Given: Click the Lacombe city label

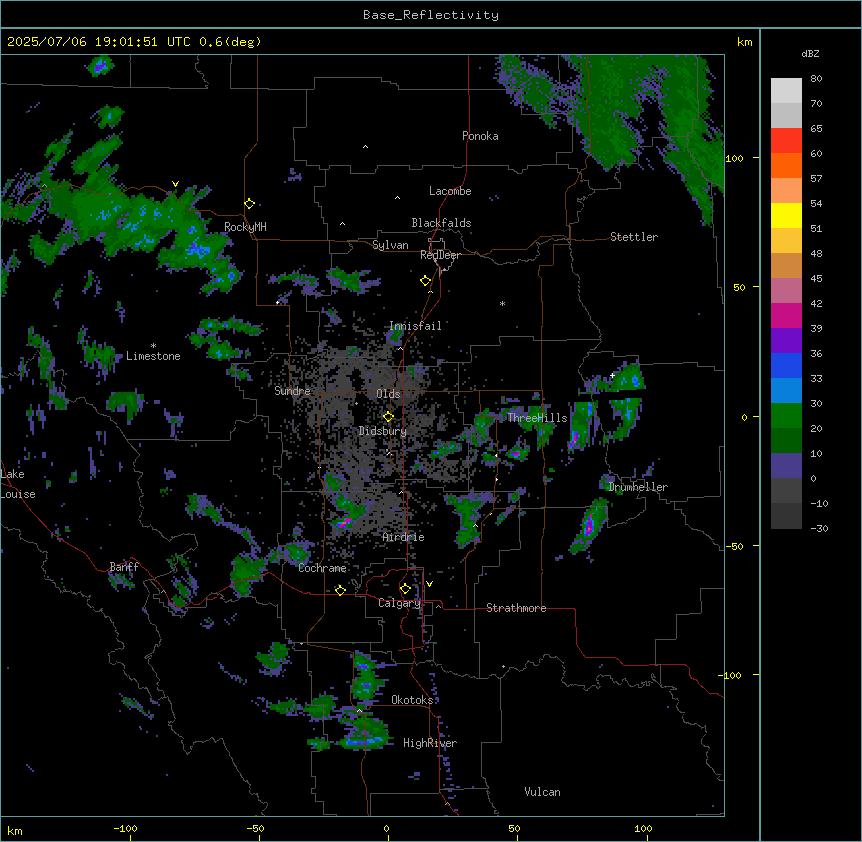Looking at the screenshot, I should pos(450,191).
